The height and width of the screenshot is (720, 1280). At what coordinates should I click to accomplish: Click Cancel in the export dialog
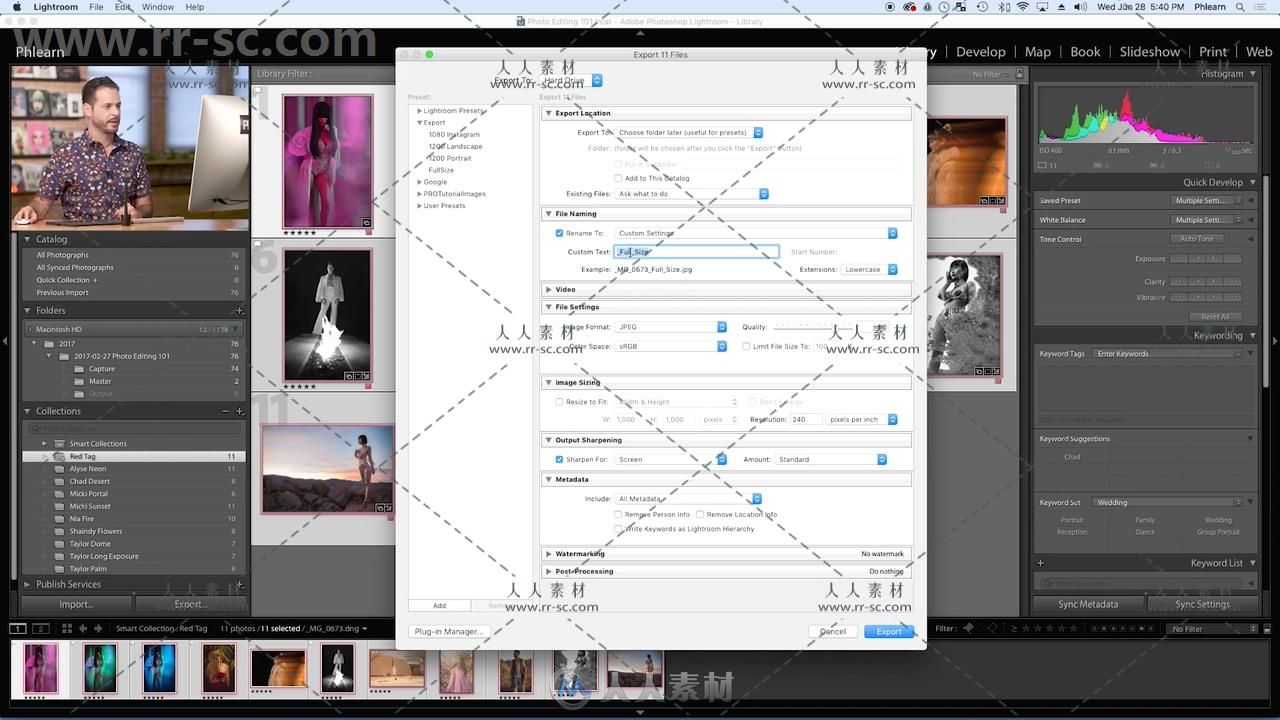click(x=832, y=631)
